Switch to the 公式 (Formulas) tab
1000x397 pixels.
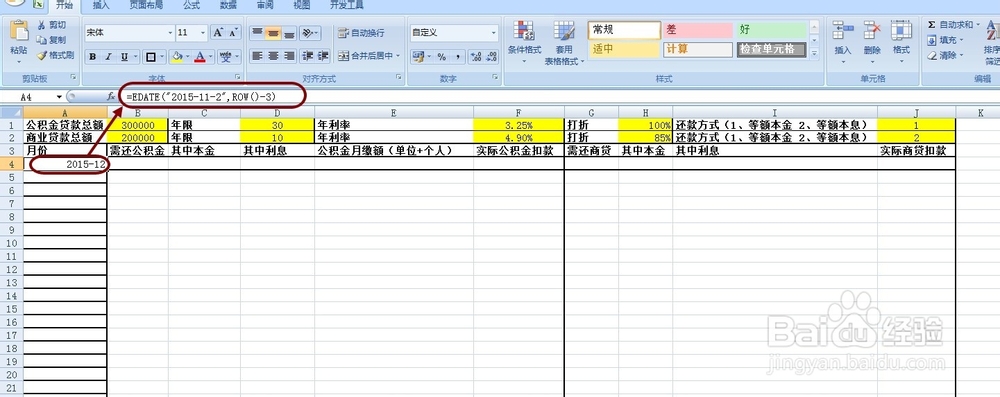coord(191,6)
